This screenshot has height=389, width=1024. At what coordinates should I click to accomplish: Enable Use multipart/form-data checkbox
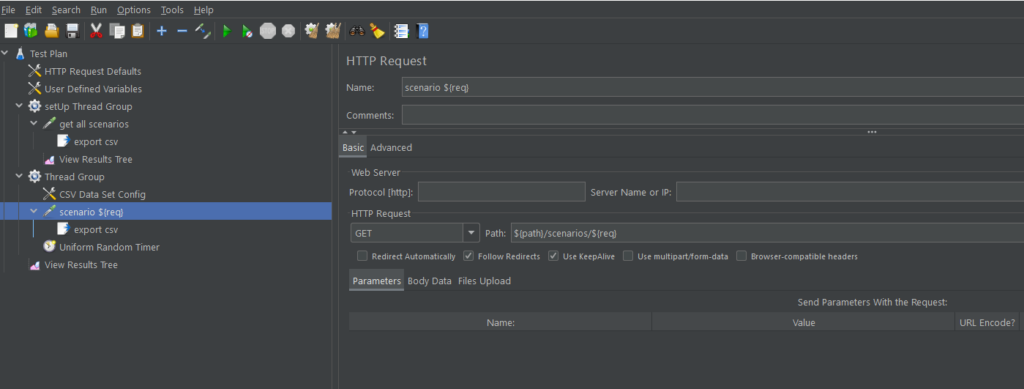coord(628,256)
